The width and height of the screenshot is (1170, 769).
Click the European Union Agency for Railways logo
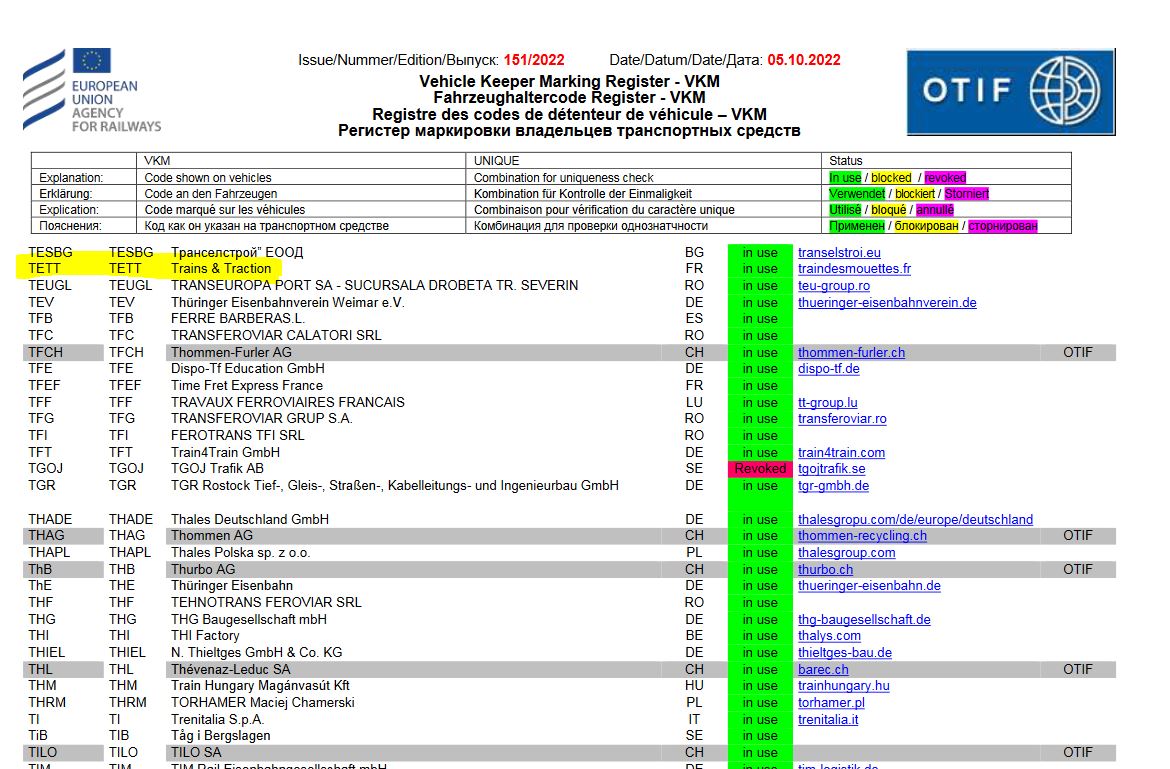[92, 90]
